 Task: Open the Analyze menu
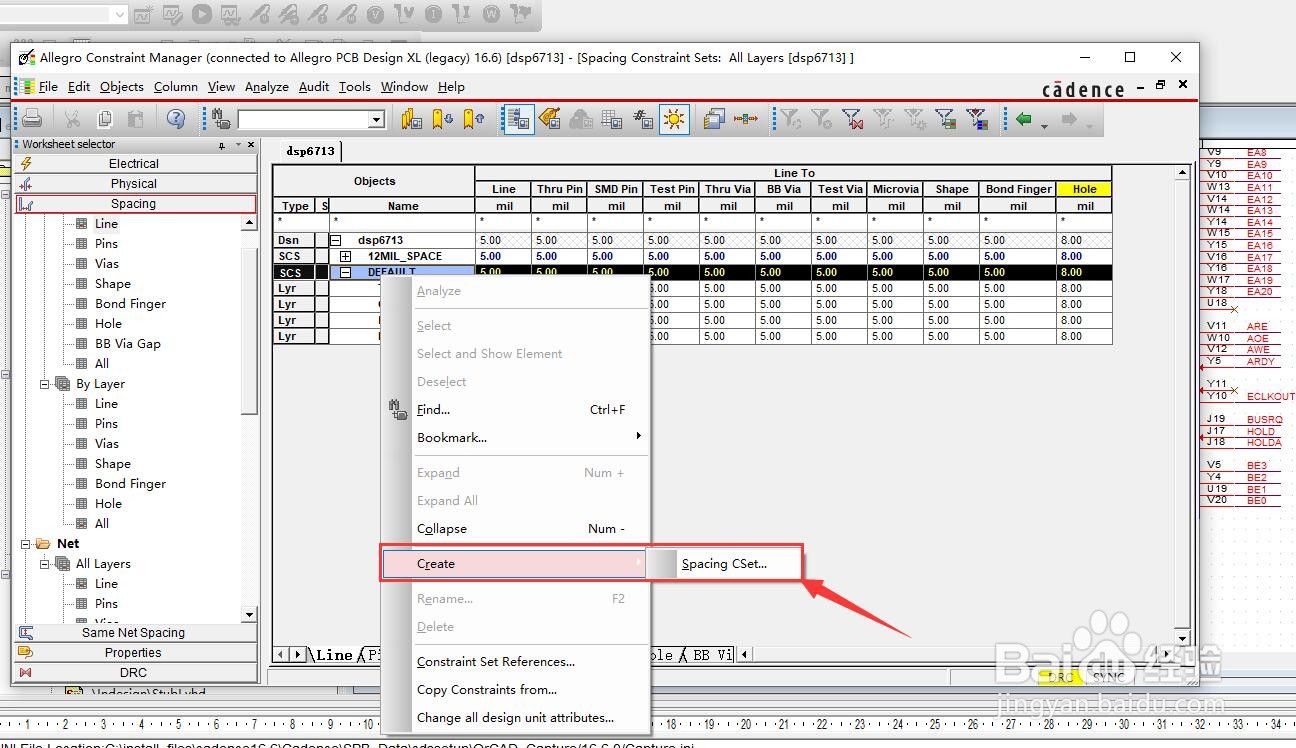267,87
